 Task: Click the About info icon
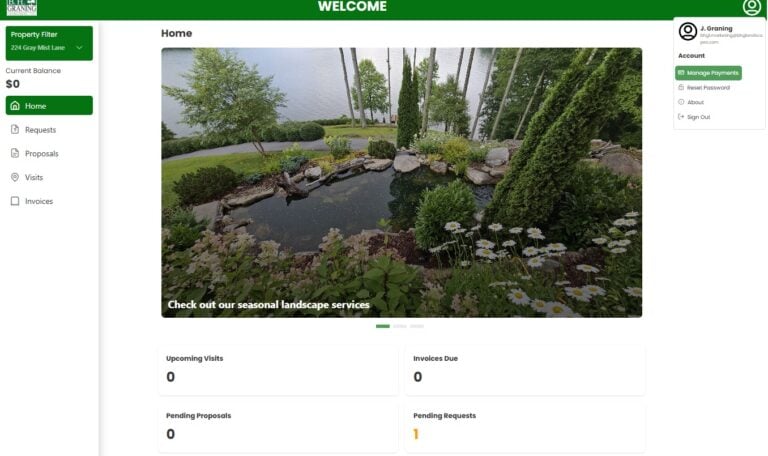tap(681, 102)
